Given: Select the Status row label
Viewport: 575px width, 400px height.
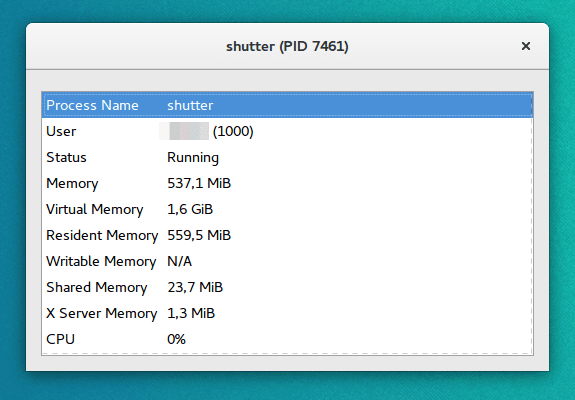Looking at the screenshot, I should 66,157.
